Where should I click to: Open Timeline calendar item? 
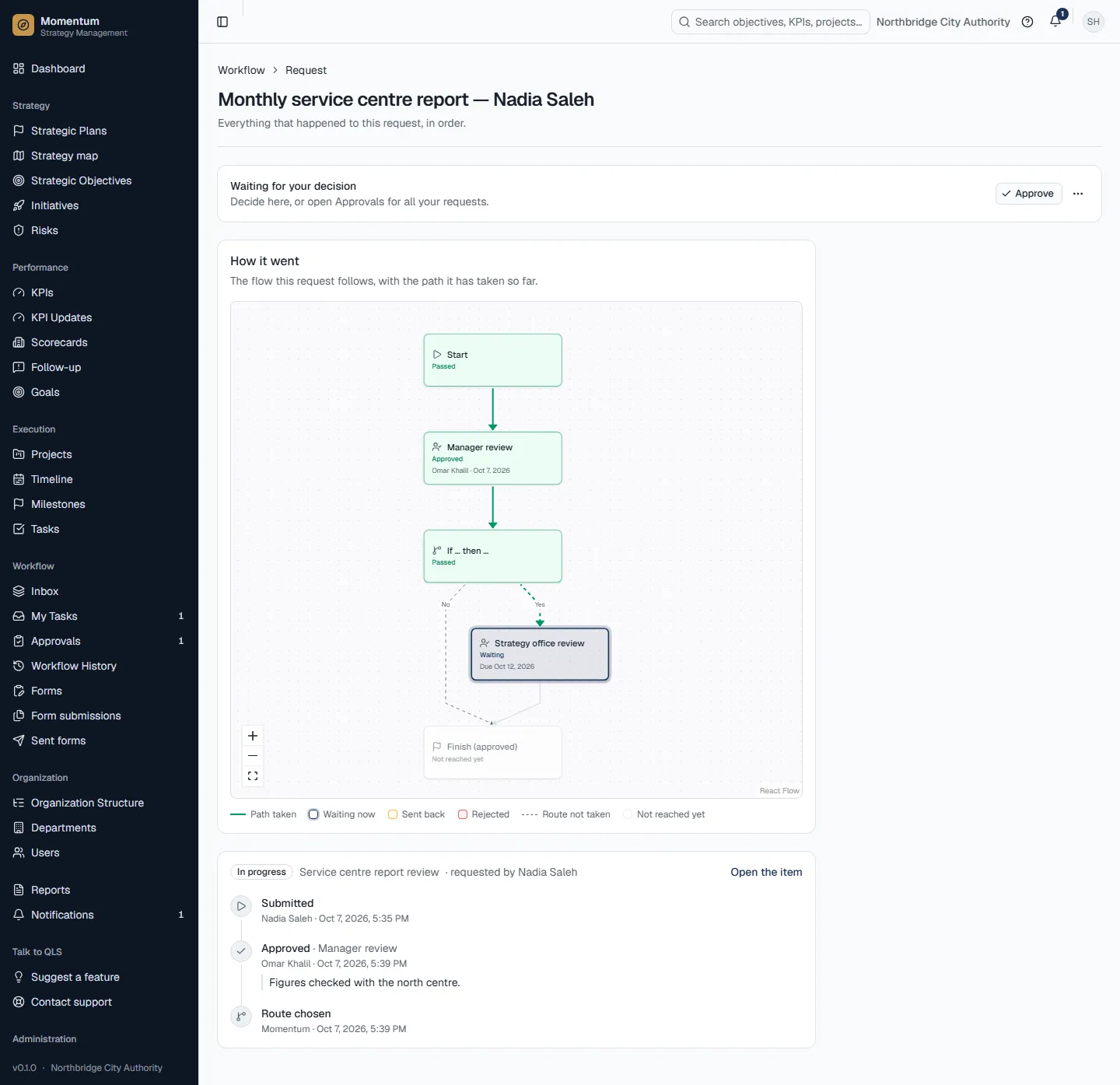(x=99, y=479)
